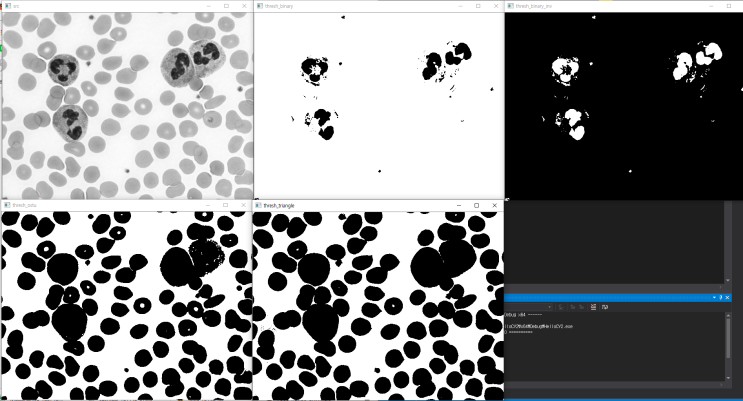
Task: Minimize the thresh_binary_inv window
Action: pos(711,6)
